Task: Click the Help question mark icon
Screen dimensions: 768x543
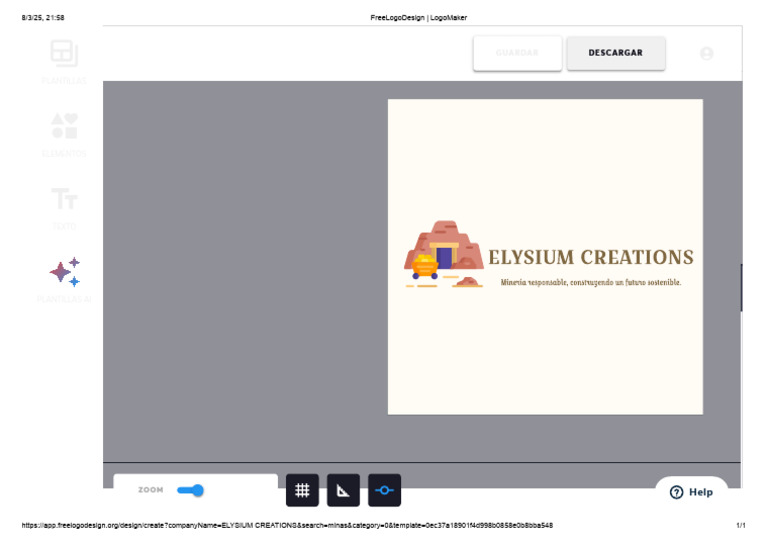Action: tap(677, 492)
